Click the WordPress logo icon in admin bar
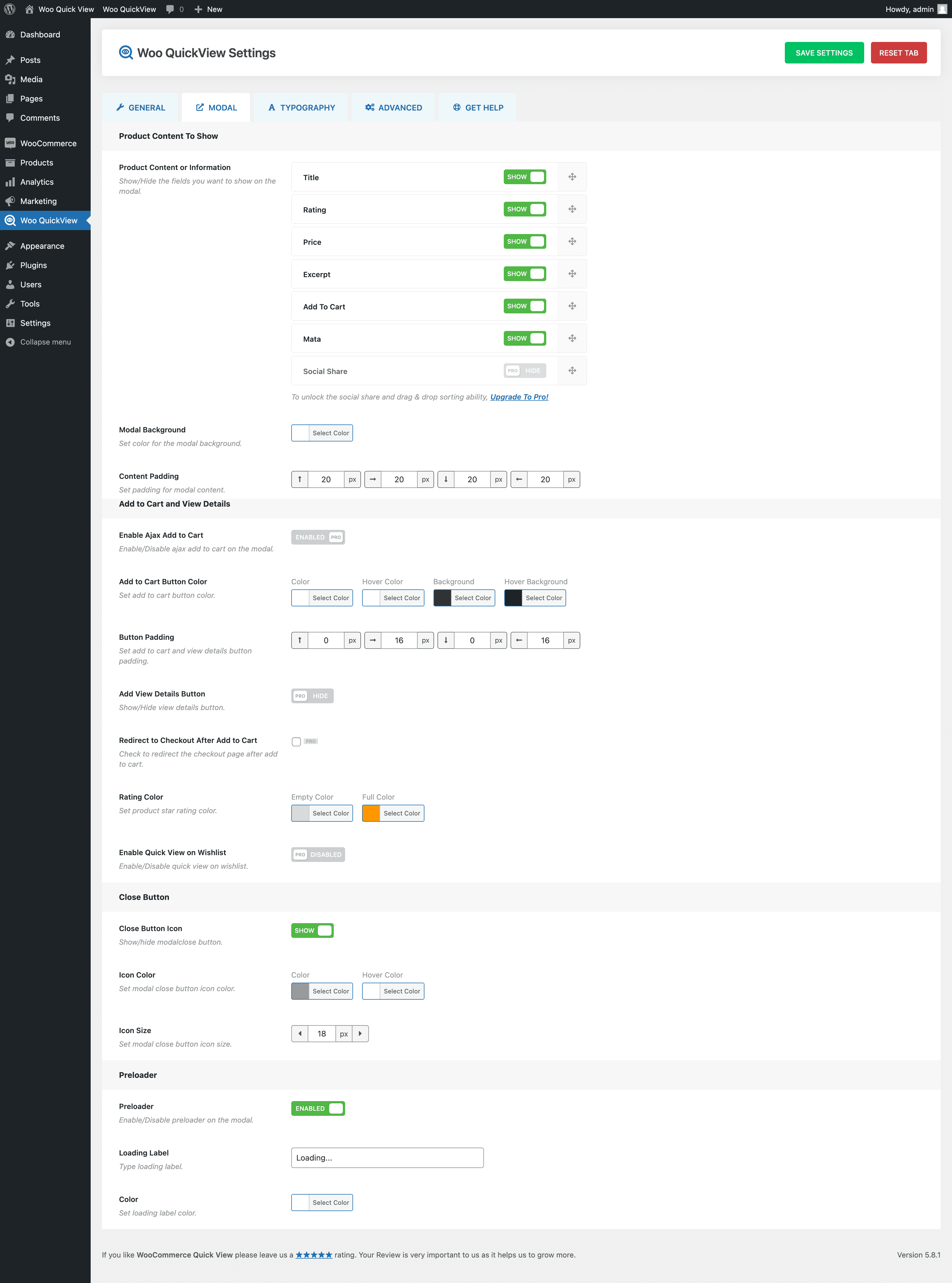 coord(10,9)
